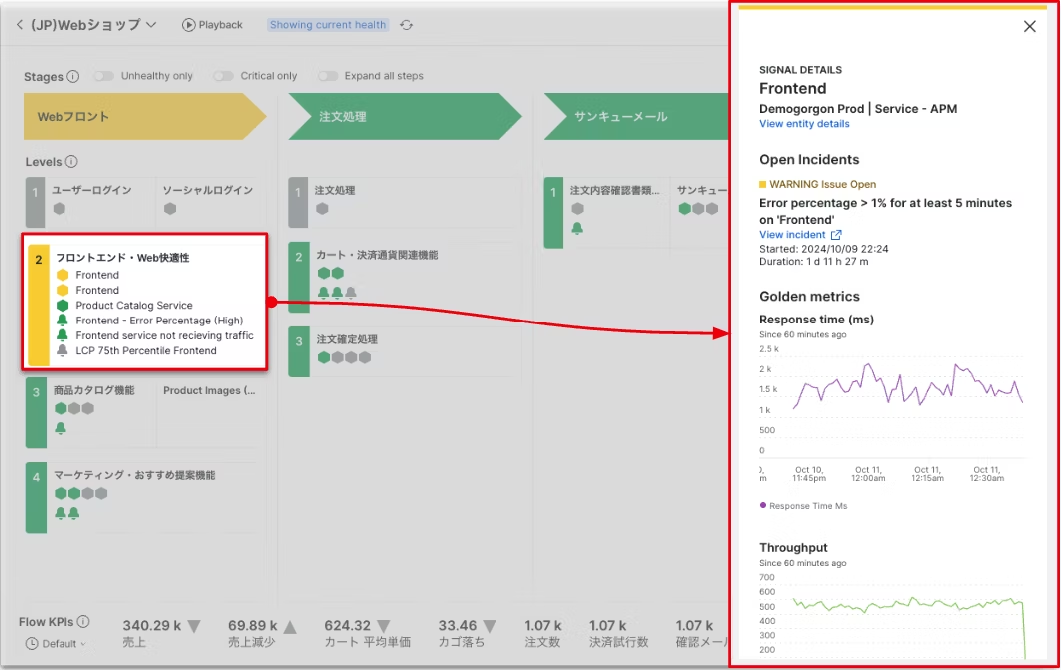The height and width of the screenshot is (670, 1061).
Task: Click the 33.46 カゴ落ち KPI
Action: click(468, 633)
